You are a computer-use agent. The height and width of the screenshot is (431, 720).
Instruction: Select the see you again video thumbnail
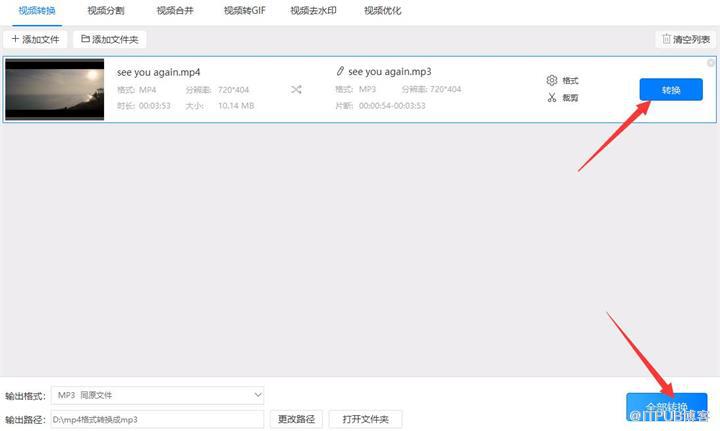[55, 90]
